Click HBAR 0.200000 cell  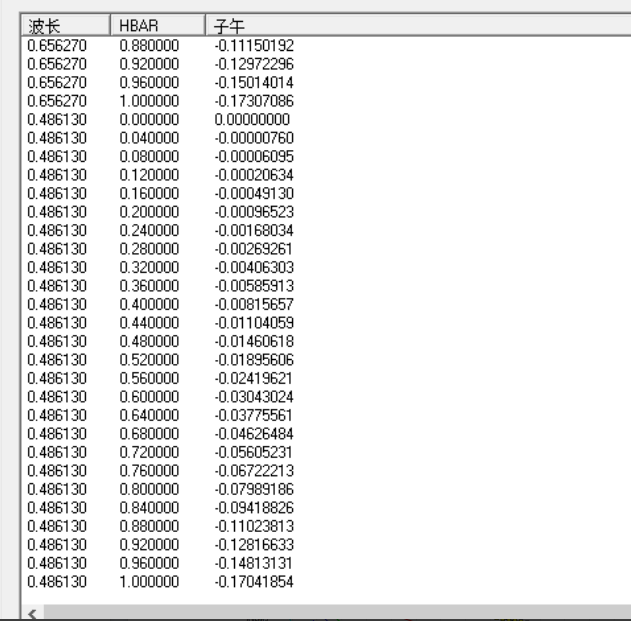point(149,212)
